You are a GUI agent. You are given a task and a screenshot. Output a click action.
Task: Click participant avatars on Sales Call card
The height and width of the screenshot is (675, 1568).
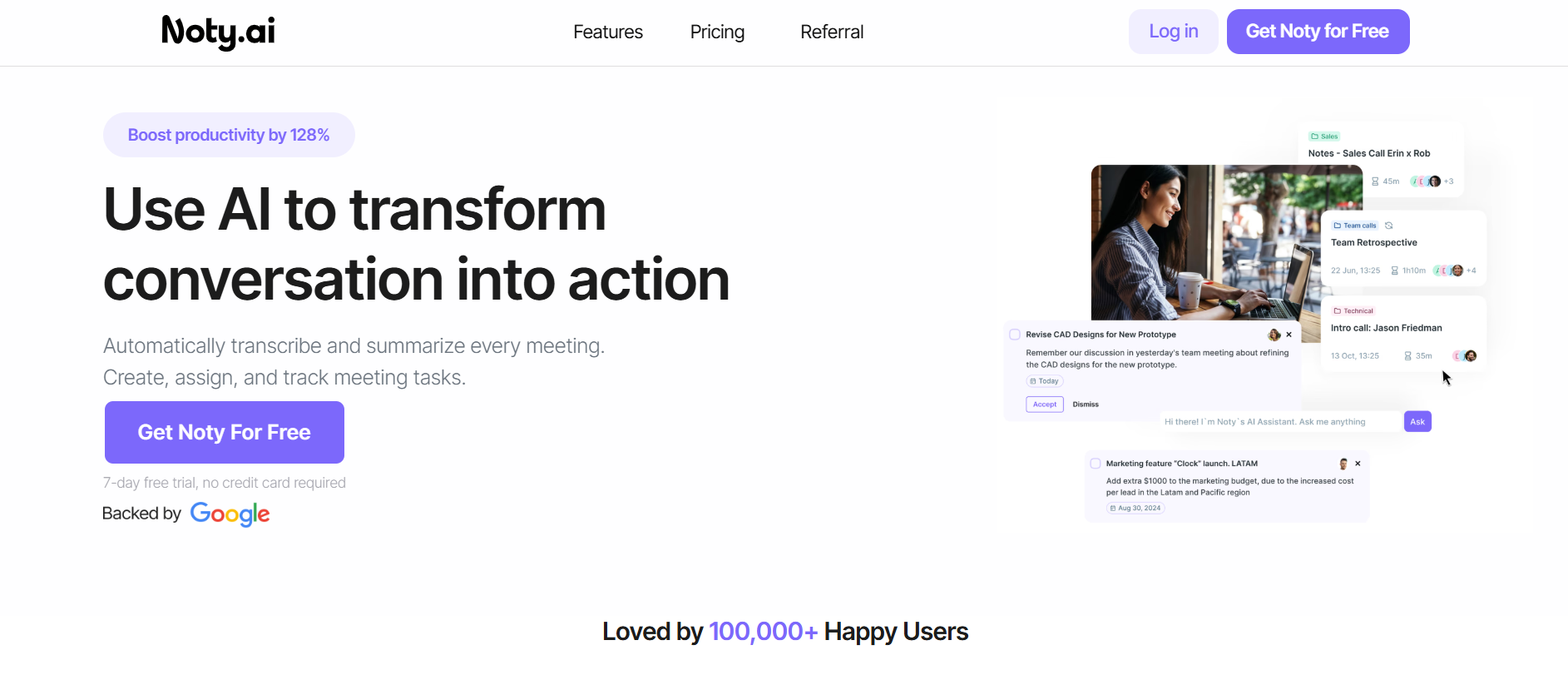(x=1426, y=181)
